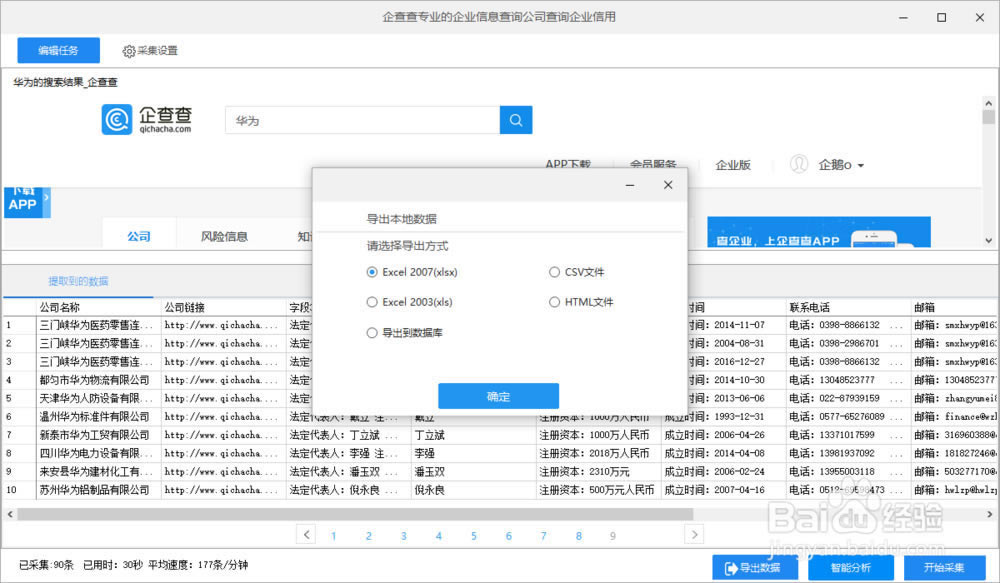Click the blue search magnifier button

tap(516, 120)
